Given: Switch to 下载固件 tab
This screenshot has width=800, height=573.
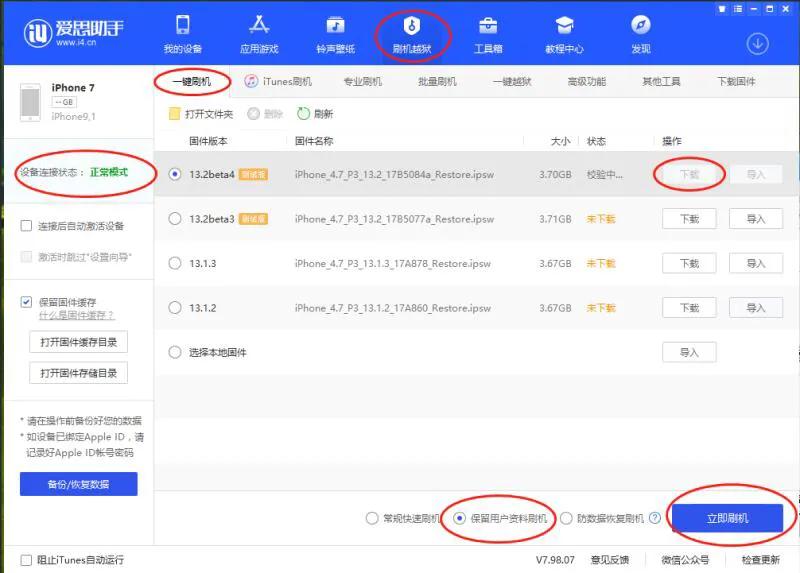Looking at the screenshot, I should [736, 81].
